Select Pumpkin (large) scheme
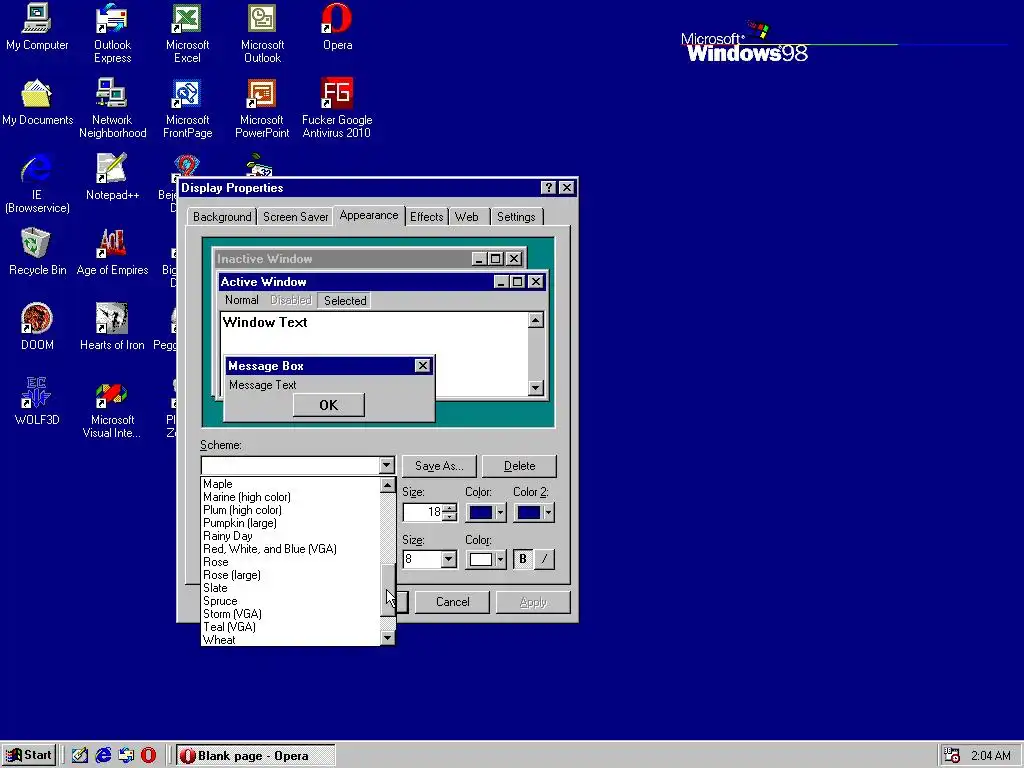 click(x=290, y=523)
